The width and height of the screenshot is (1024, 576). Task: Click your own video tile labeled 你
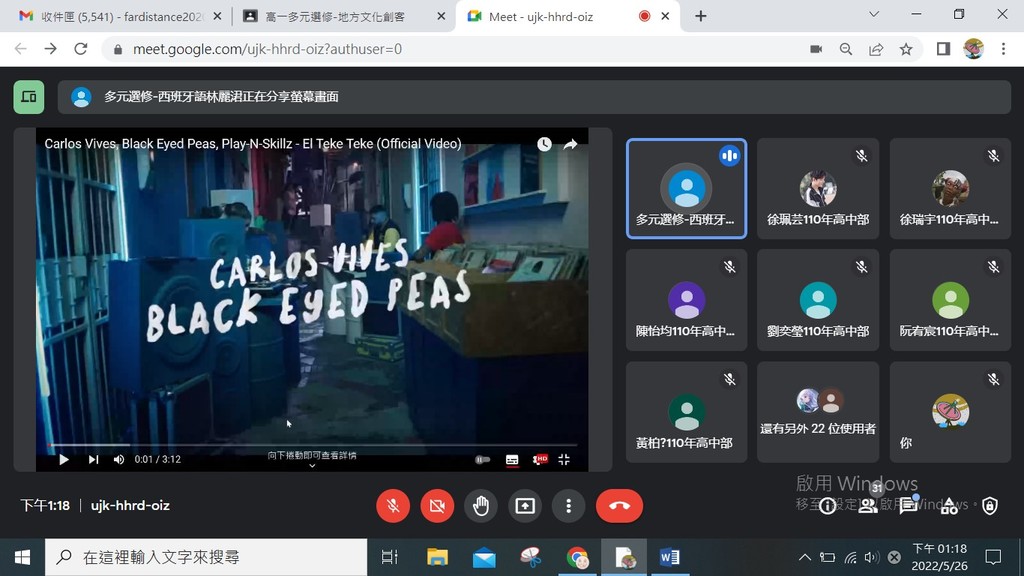point(950,412)
